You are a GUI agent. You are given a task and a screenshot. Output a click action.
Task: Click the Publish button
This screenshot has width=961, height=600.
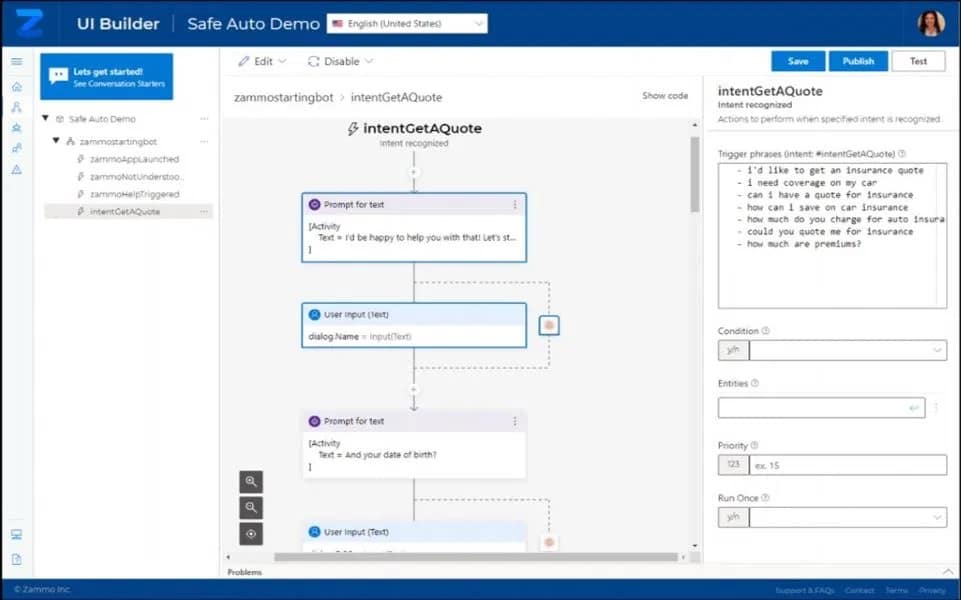(858, 61)
